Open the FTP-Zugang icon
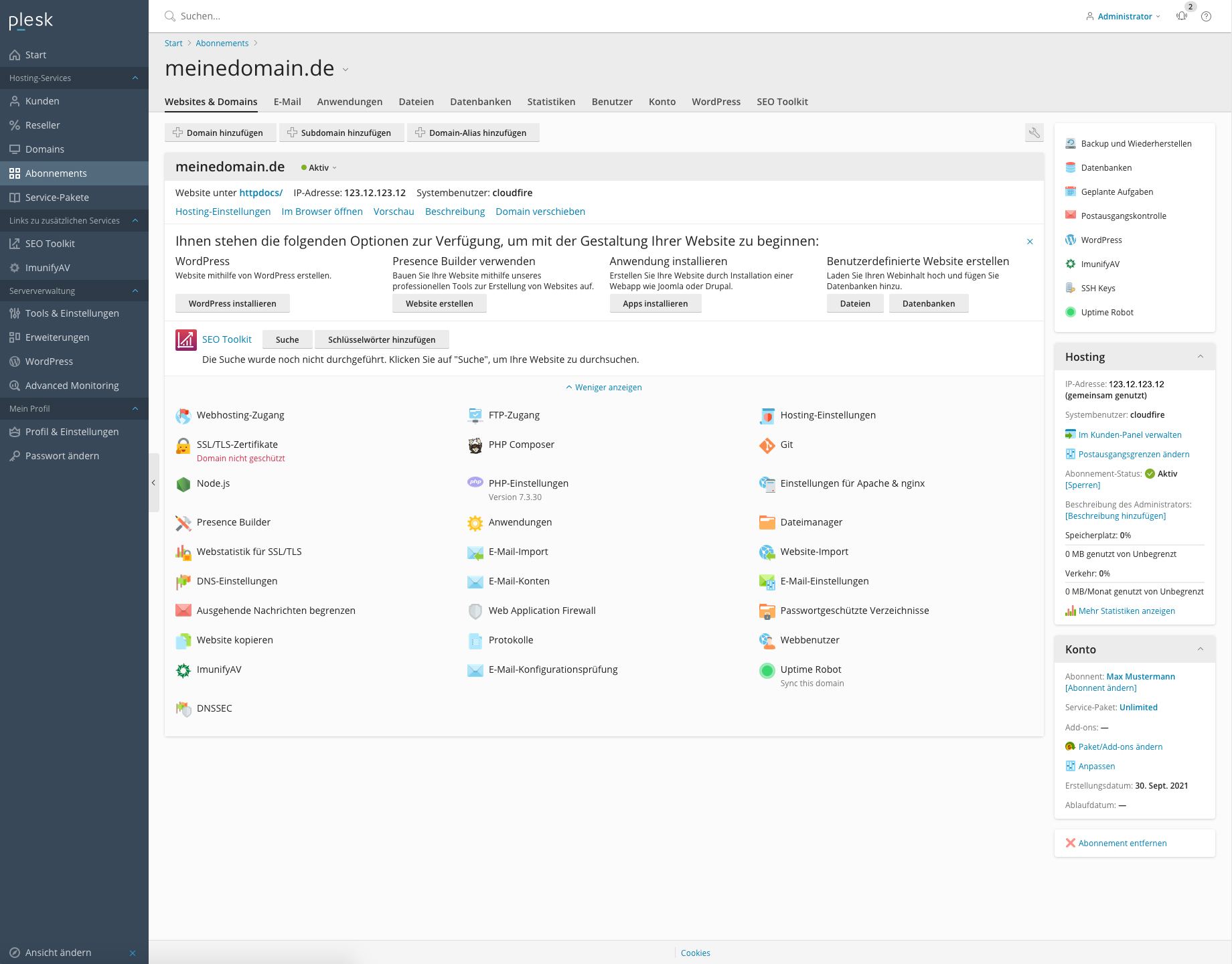Image resolution: width=1232 pixels, height=964 pixels. (x=475, y=416)
